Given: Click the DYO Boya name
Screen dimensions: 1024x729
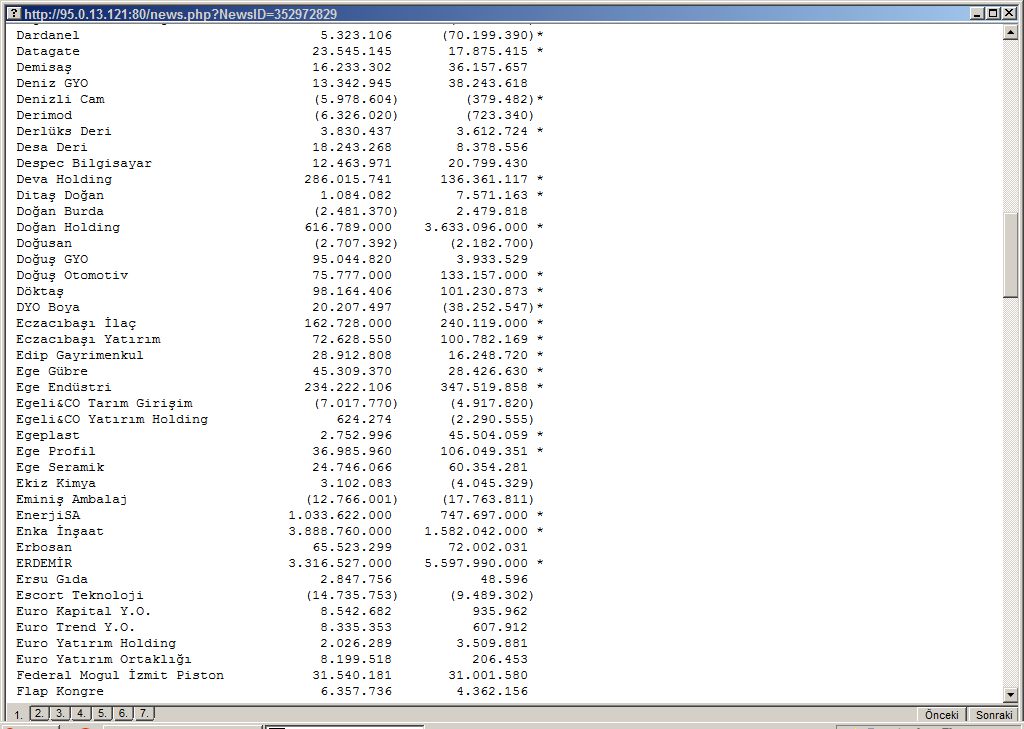Looking at the screenshot, I should pos(48,307).
